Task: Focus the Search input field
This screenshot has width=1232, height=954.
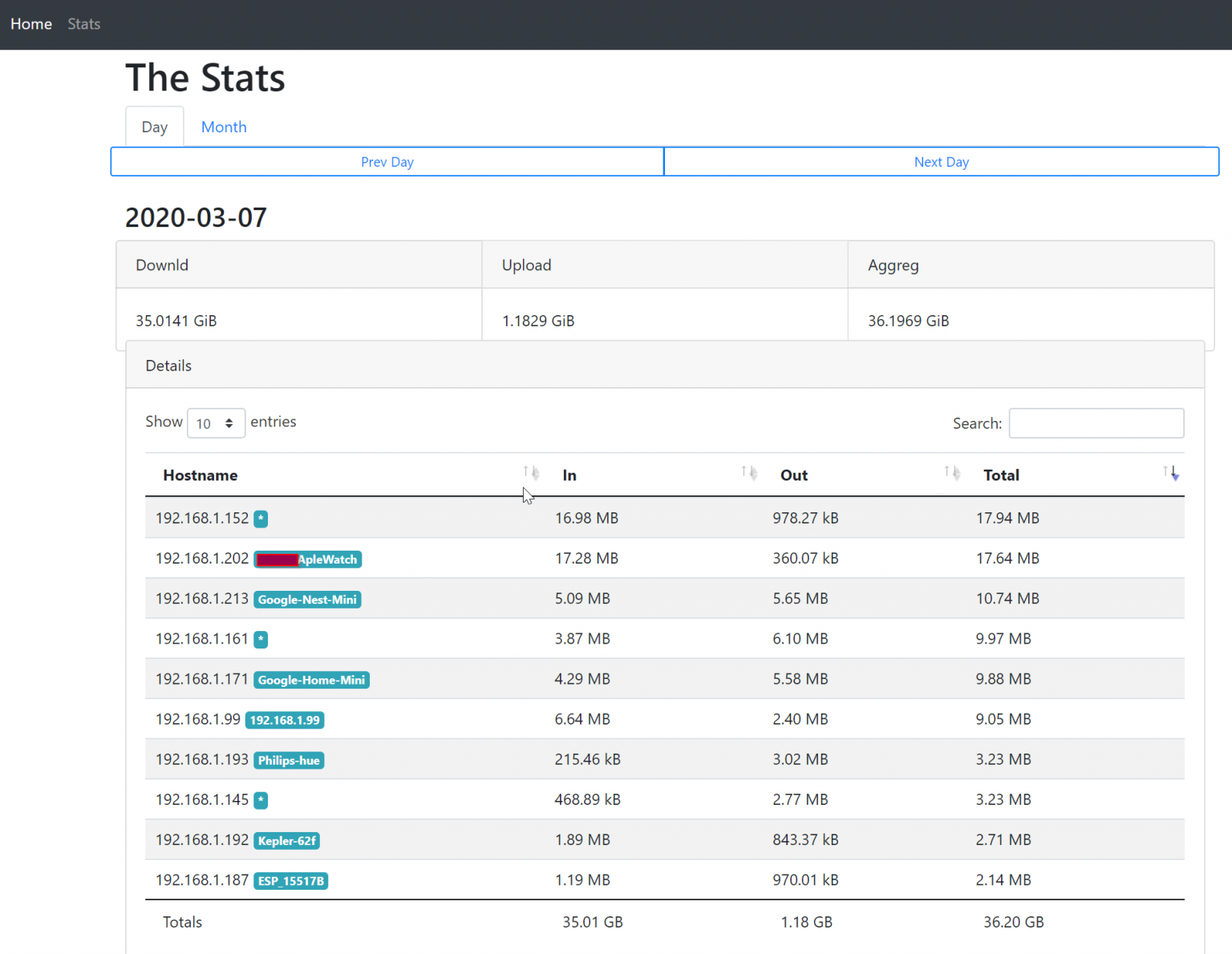Action: pos(1096,423)
